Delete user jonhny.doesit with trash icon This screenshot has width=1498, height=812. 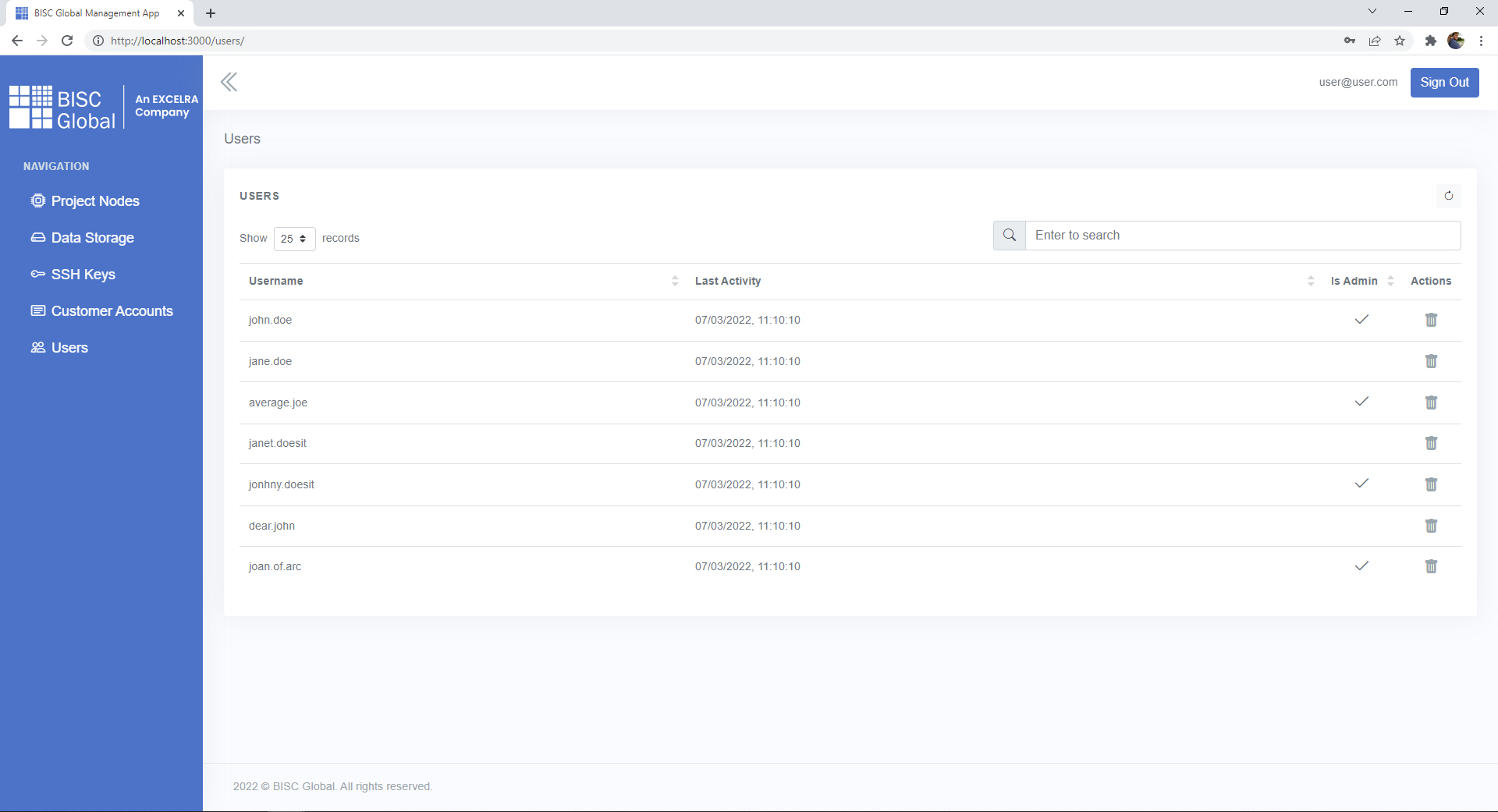[x=1431, y=484]
